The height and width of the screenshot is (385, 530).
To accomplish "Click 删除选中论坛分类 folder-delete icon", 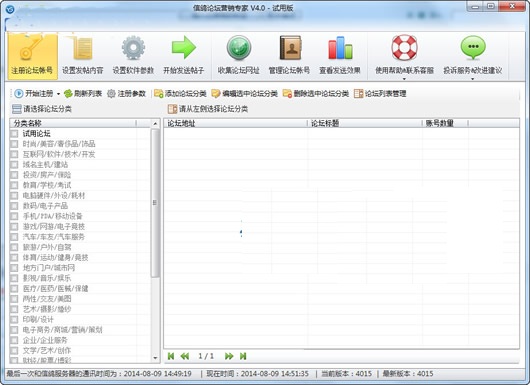I will [287, 93].
